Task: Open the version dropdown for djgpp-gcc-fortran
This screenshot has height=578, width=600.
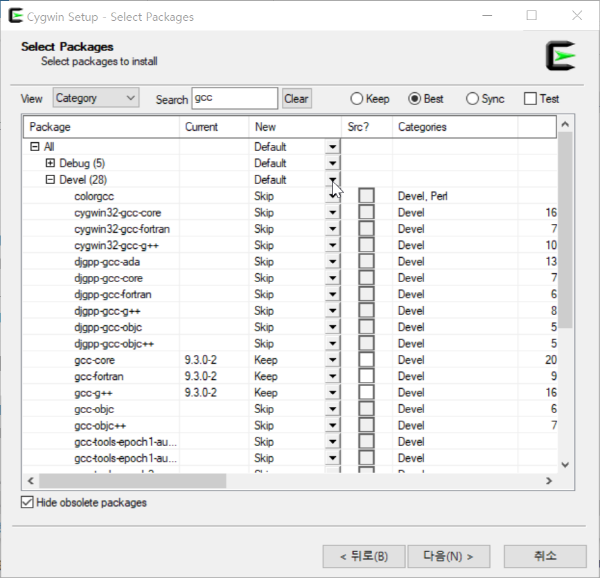Action: (x=333, y=295)
